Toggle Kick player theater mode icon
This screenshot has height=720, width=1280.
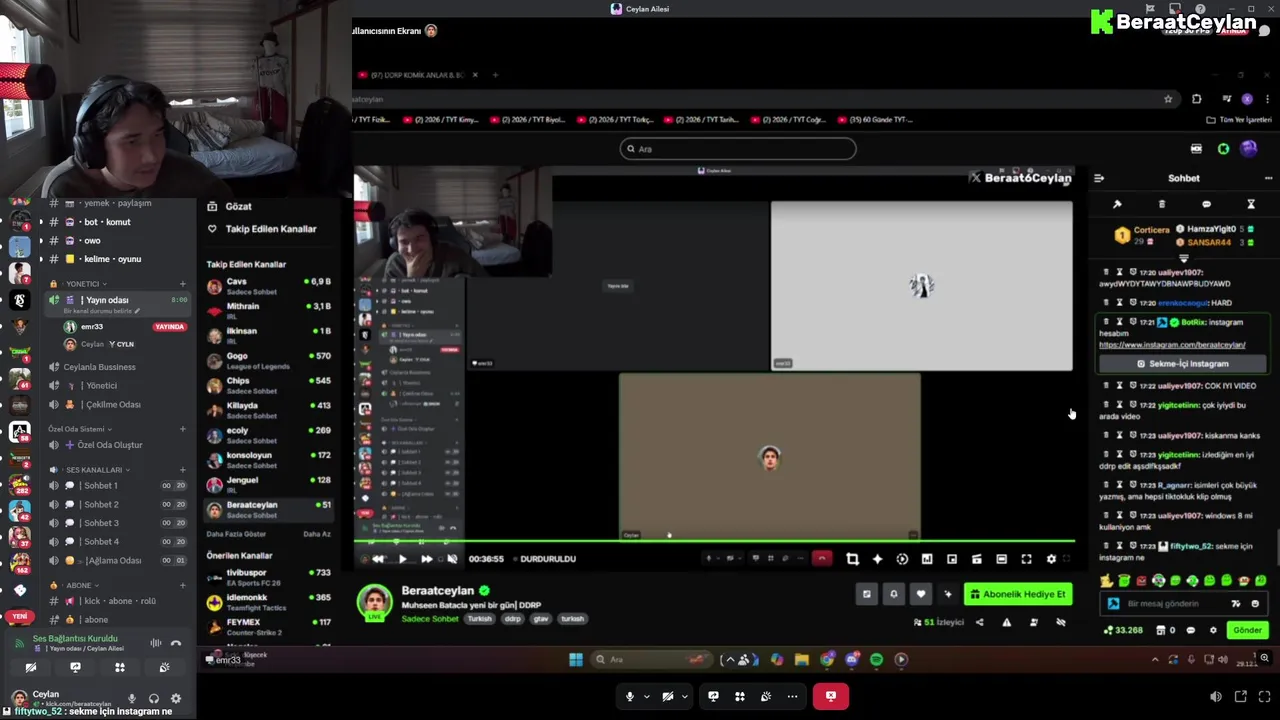click(x=1001, y=559)
